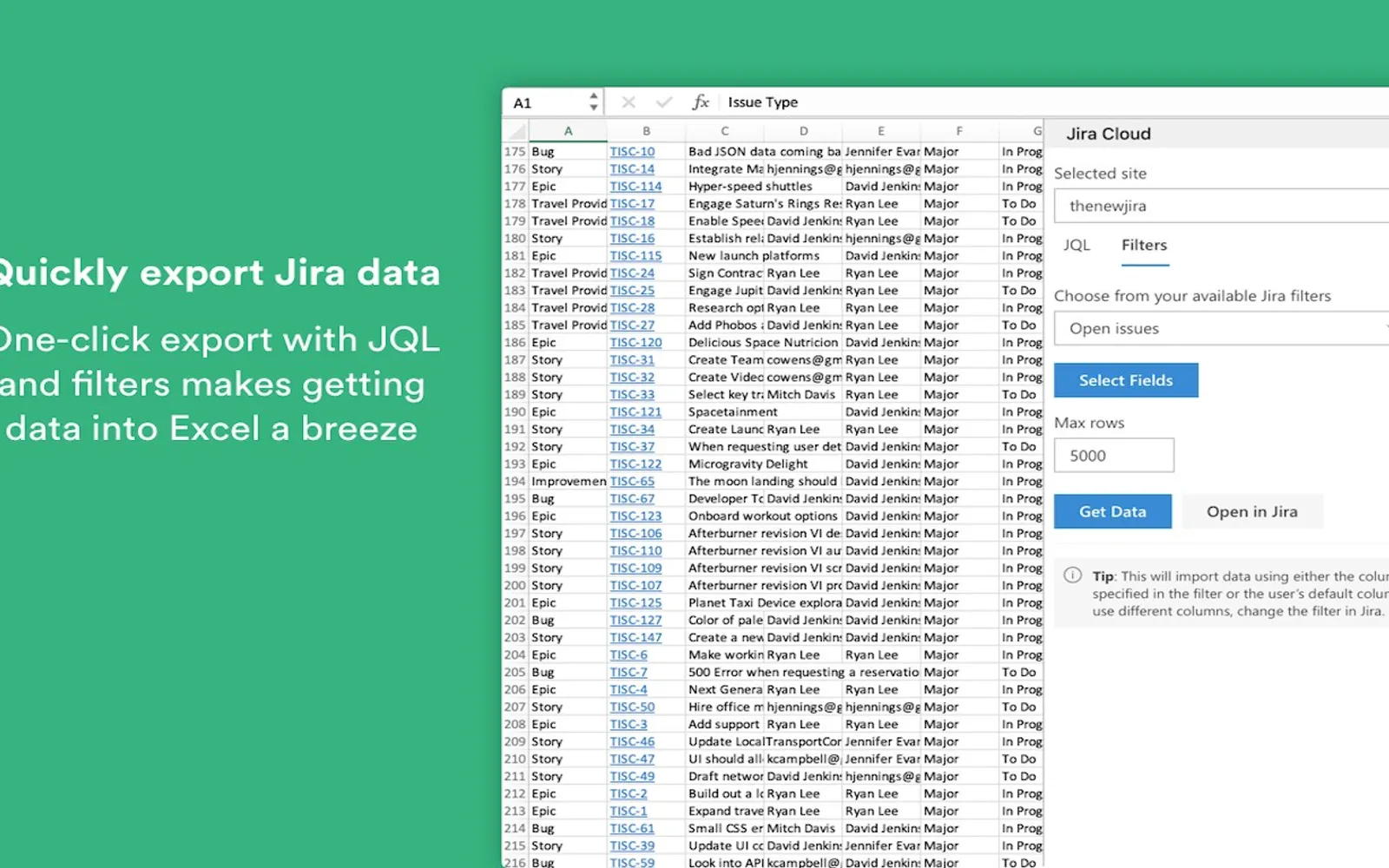Select column F header
1389x868 pixels.
(959, 131)
